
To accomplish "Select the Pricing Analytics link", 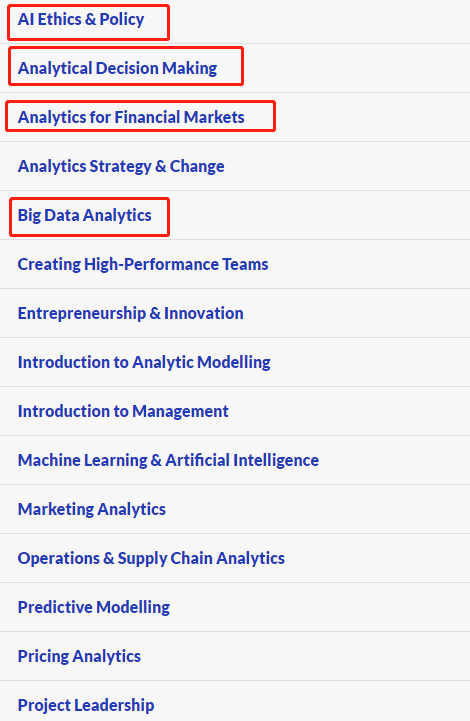I will [x=79, y=657].
